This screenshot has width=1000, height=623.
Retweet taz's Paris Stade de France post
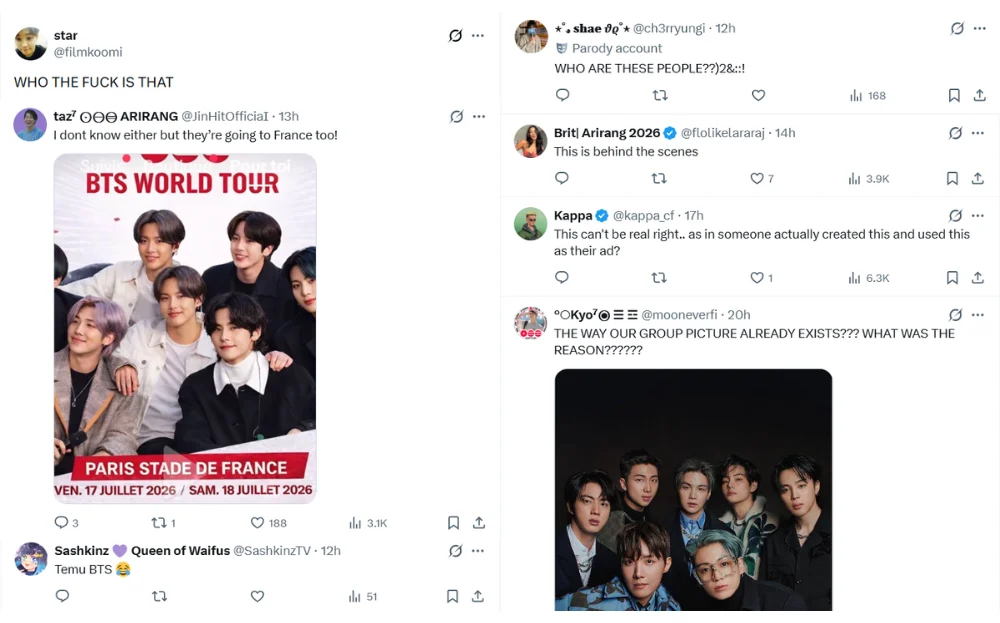click(x=157, y=522)
